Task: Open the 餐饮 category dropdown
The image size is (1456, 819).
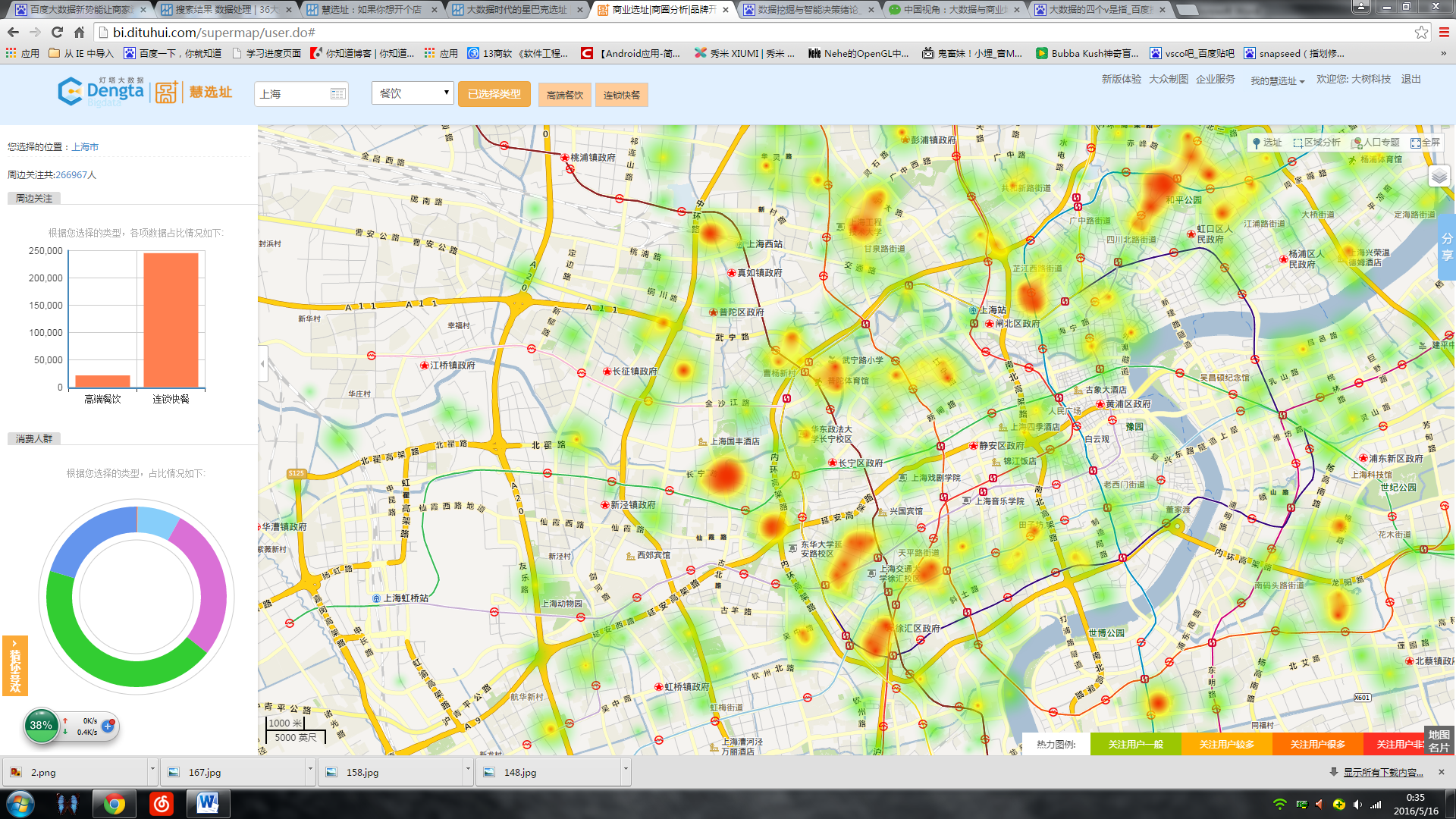Action: pos(413,93)
